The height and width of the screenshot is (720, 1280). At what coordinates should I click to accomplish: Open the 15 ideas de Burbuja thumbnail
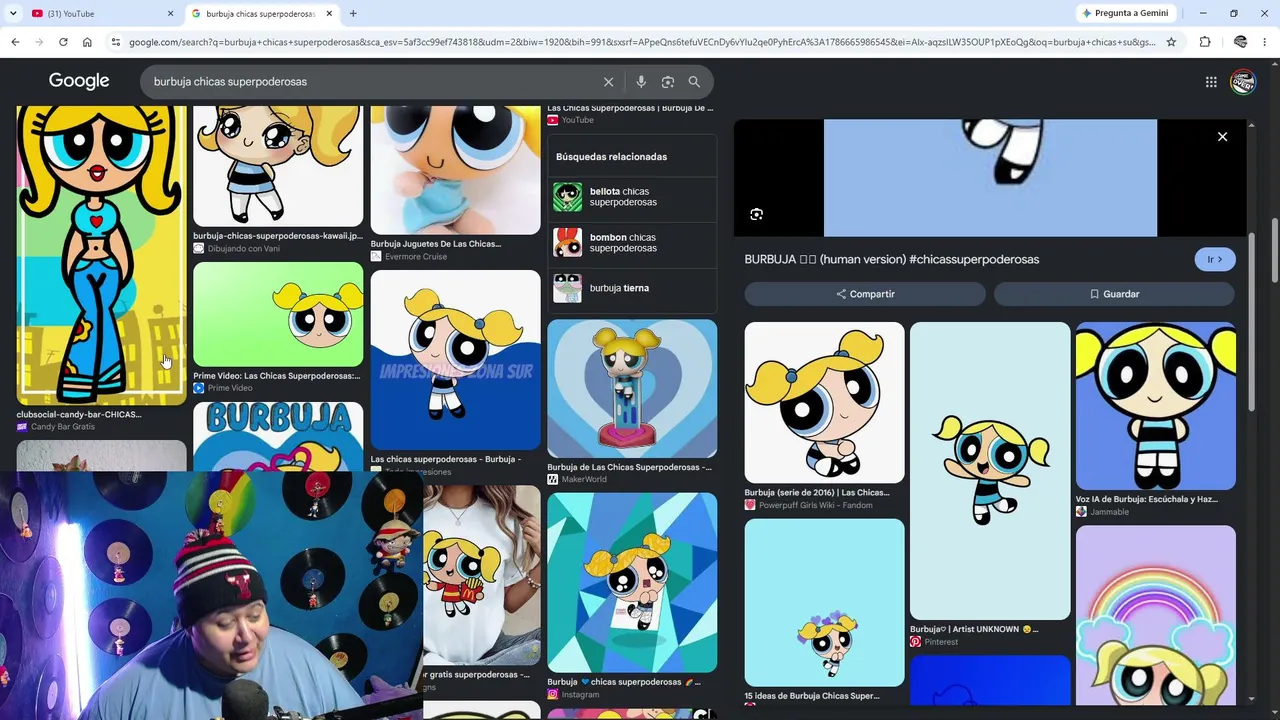coord(824,603)
